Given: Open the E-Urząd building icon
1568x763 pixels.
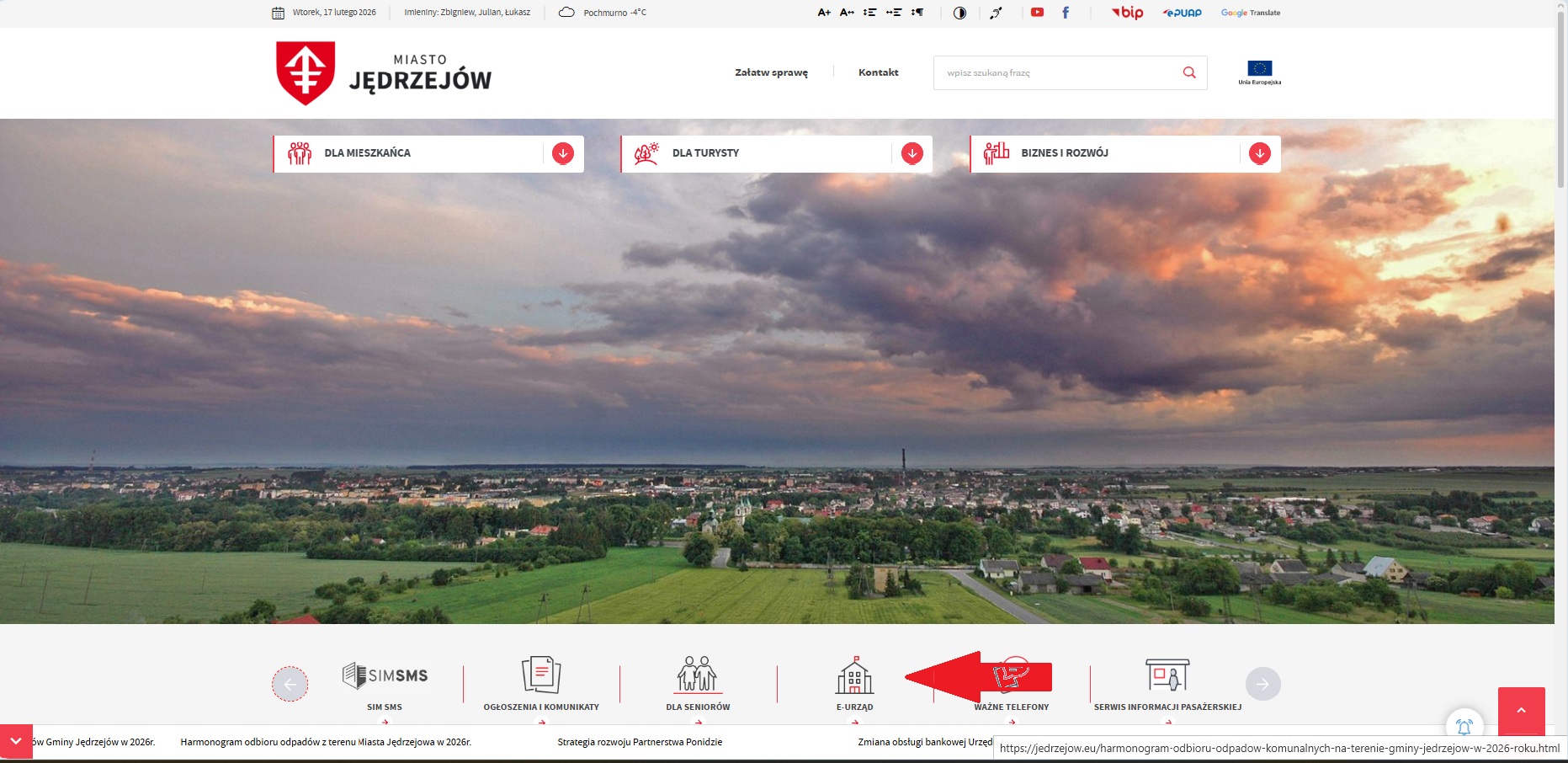Looking at the screenshot, I should [854, 676].
